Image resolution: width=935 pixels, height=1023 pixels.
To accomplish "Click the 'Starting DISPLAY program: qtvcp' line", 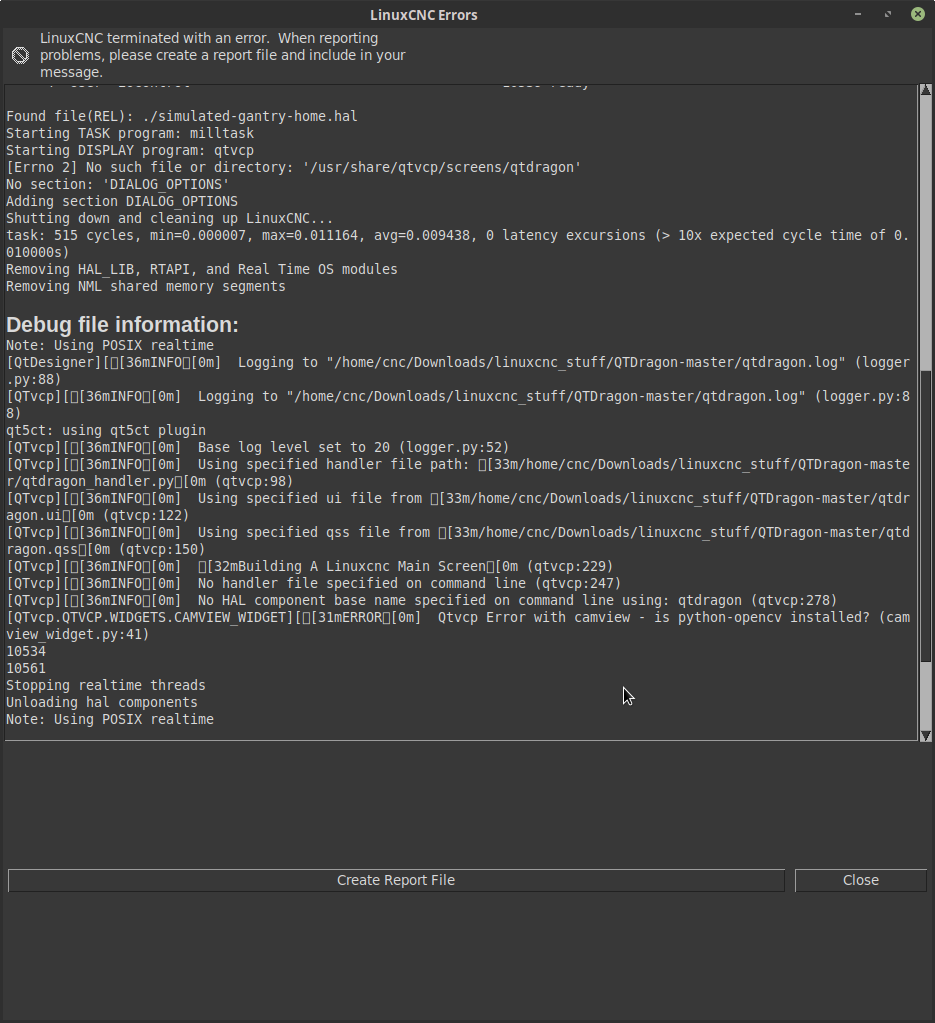I will pos(130,150).
